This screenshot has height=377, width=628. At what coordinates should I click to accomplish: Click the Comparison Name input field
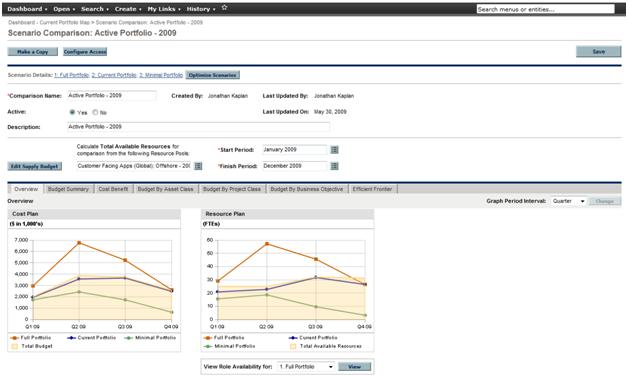pyautogui.click(x=112, y=95)
